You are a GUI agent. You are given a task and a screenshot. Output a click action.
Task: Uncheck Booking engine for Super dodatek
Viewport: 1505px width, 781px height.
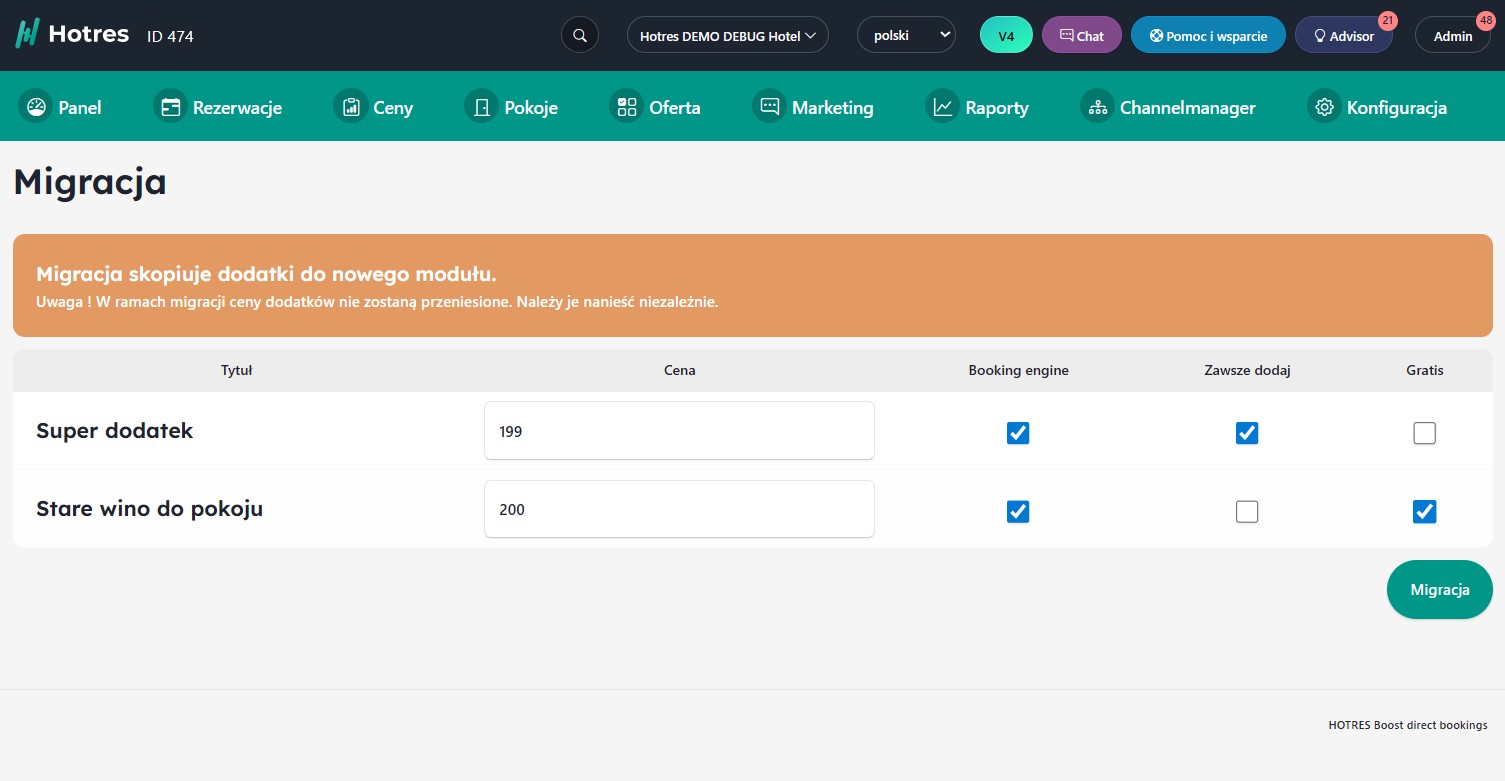coord(1018,433)
